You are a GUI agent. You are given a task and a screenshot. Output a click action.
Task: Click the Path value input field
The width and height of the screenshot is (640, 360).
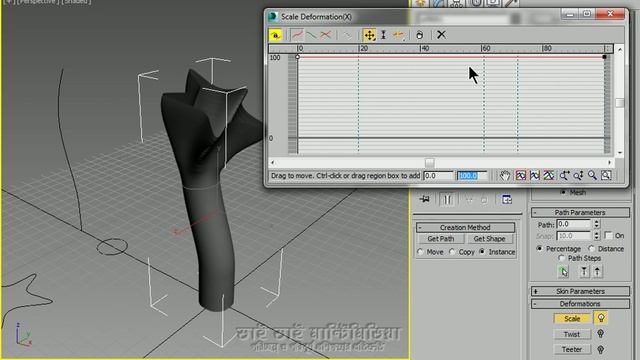point(574,224)
